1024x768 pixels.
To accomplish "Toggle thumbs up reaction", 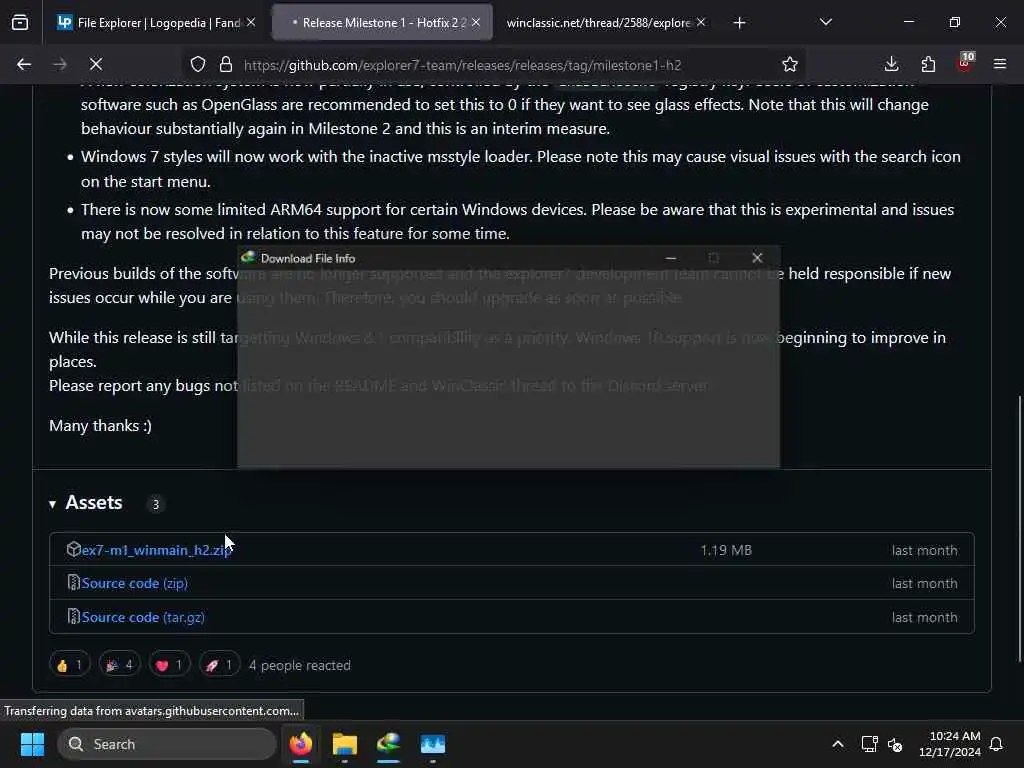I will tap(69, 665).
